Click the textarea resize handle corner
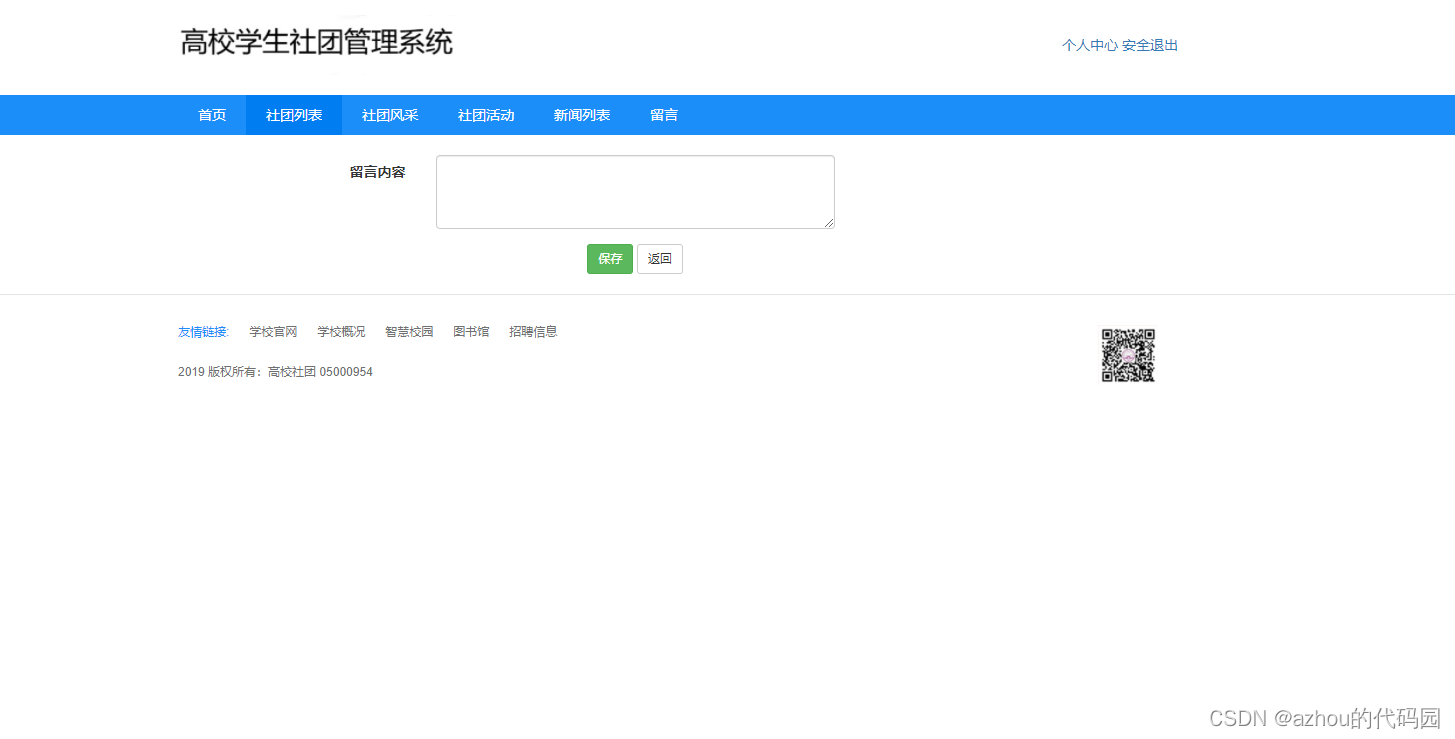Image resolution: width=1455 pixels, height=739 pixels. (829, 223)
